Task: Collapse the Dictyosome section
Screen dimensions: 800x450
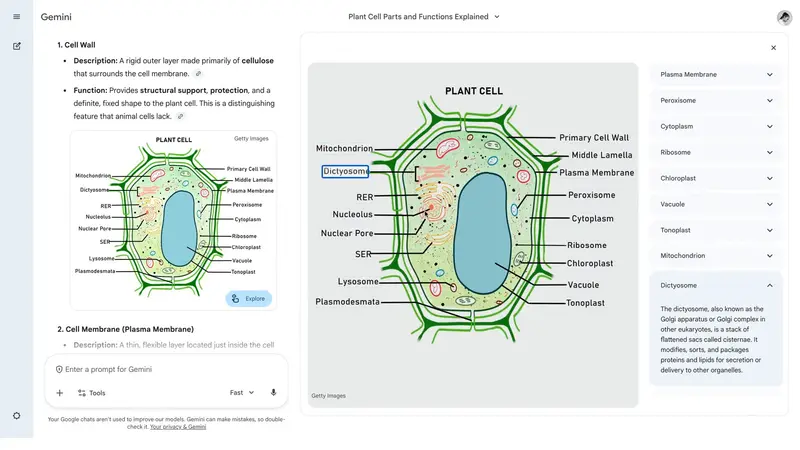Action: [x=769, y=285]
